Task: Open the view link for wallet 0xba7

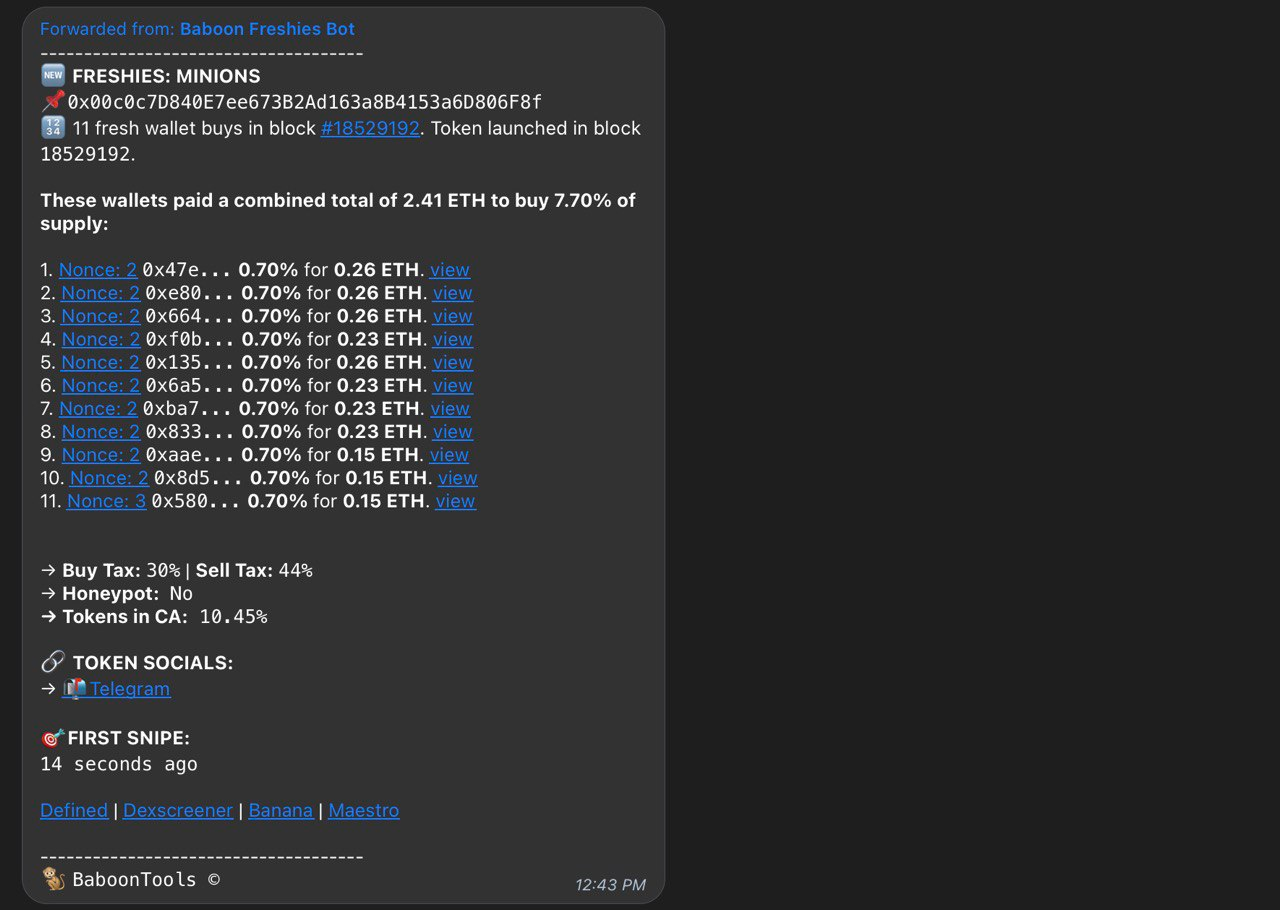Action: 450,408
